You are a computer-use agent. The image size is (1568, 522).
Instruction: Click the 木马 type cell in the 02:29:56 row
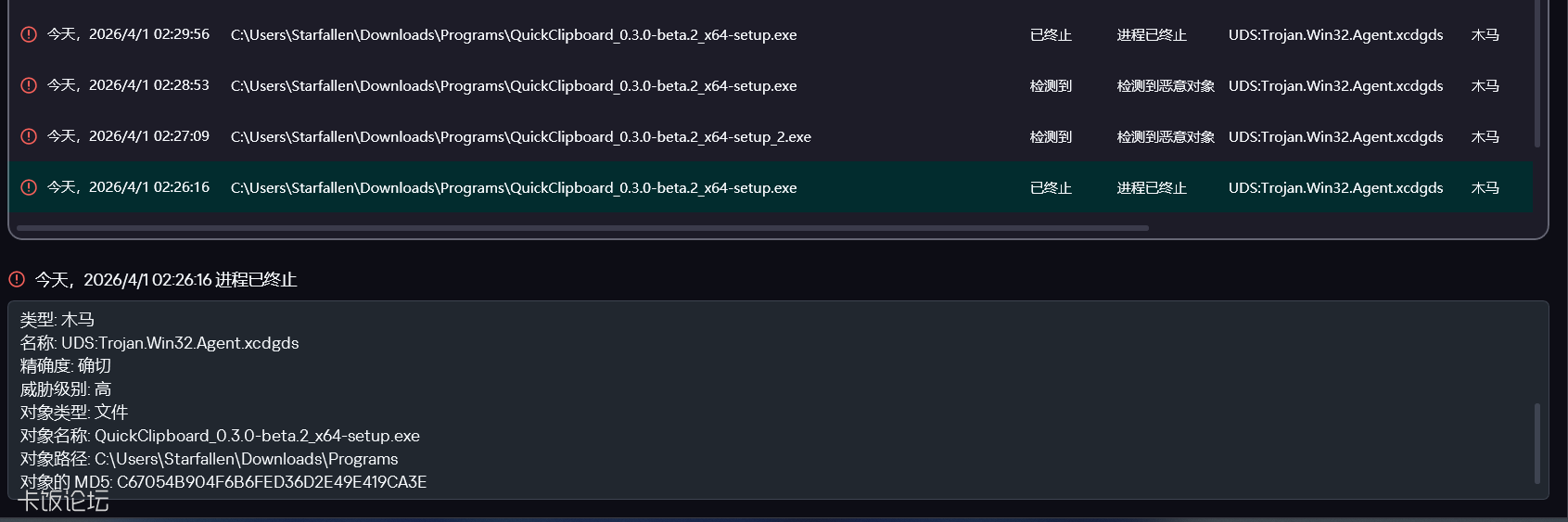(x=1485, y=35)
